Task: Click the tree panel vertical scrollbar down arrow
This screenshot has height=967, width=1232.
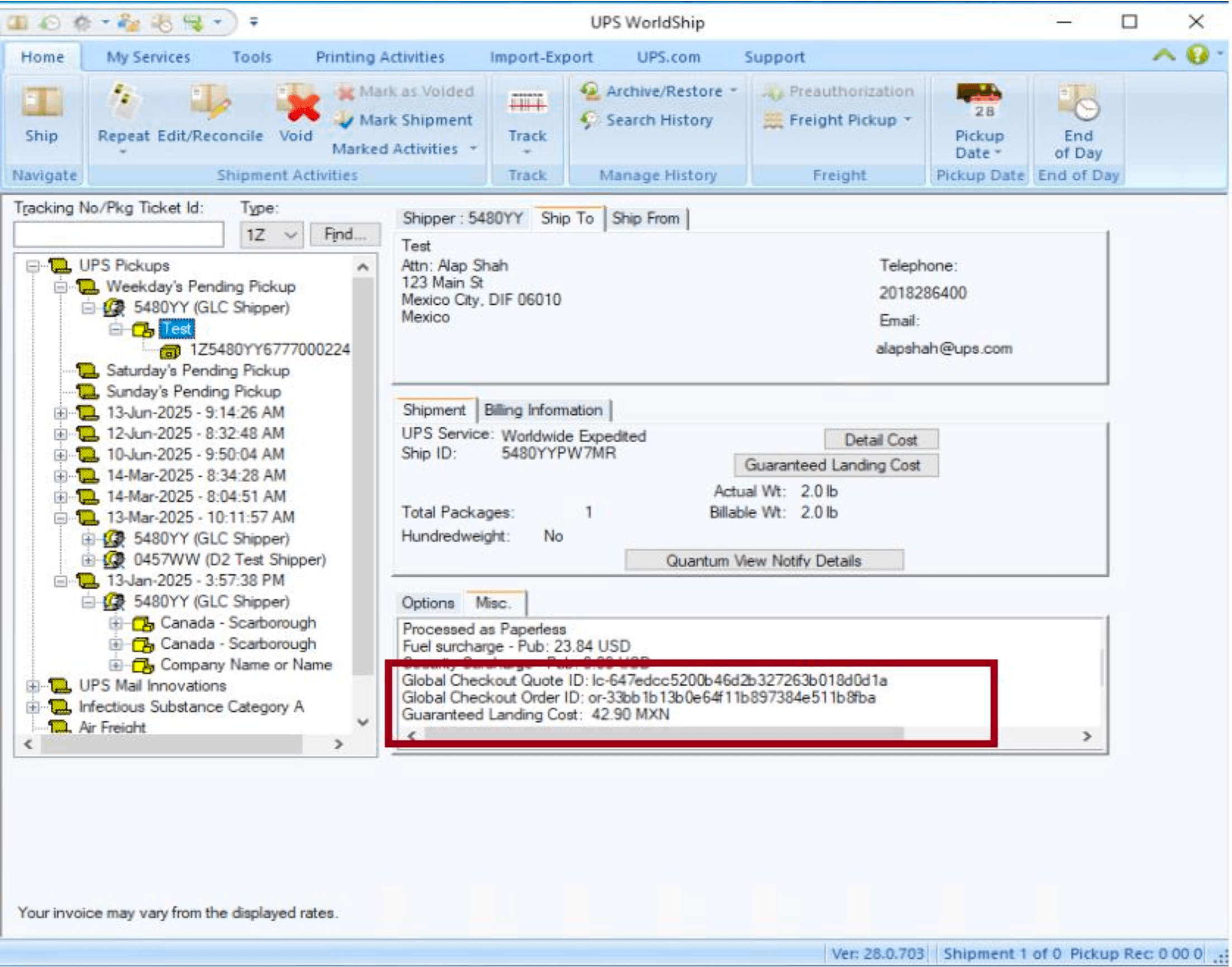Action: (363, 722)
